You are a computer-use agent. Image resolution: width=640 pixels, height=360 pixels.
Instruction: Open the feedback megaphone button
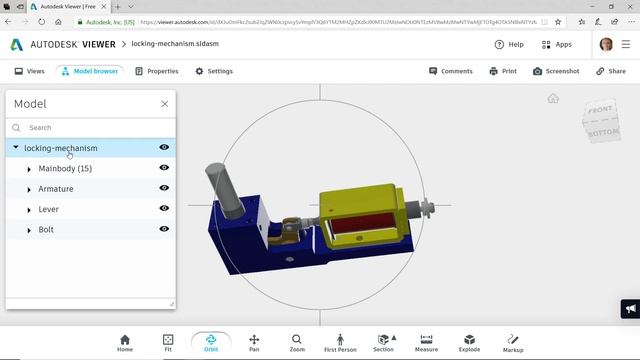[630, 309]
